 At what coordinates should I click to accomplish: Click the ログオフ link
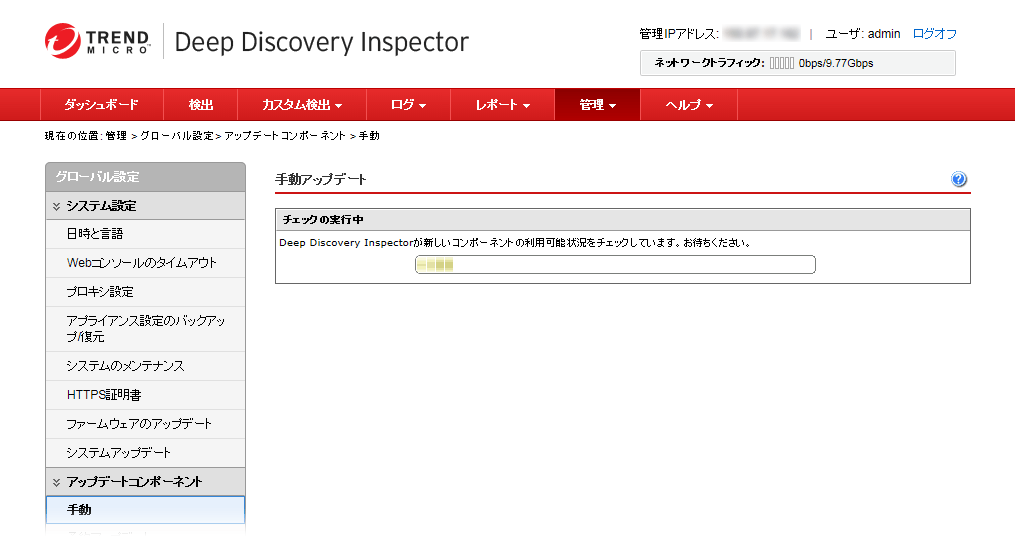pyautogui.click(x=934, y=34)
